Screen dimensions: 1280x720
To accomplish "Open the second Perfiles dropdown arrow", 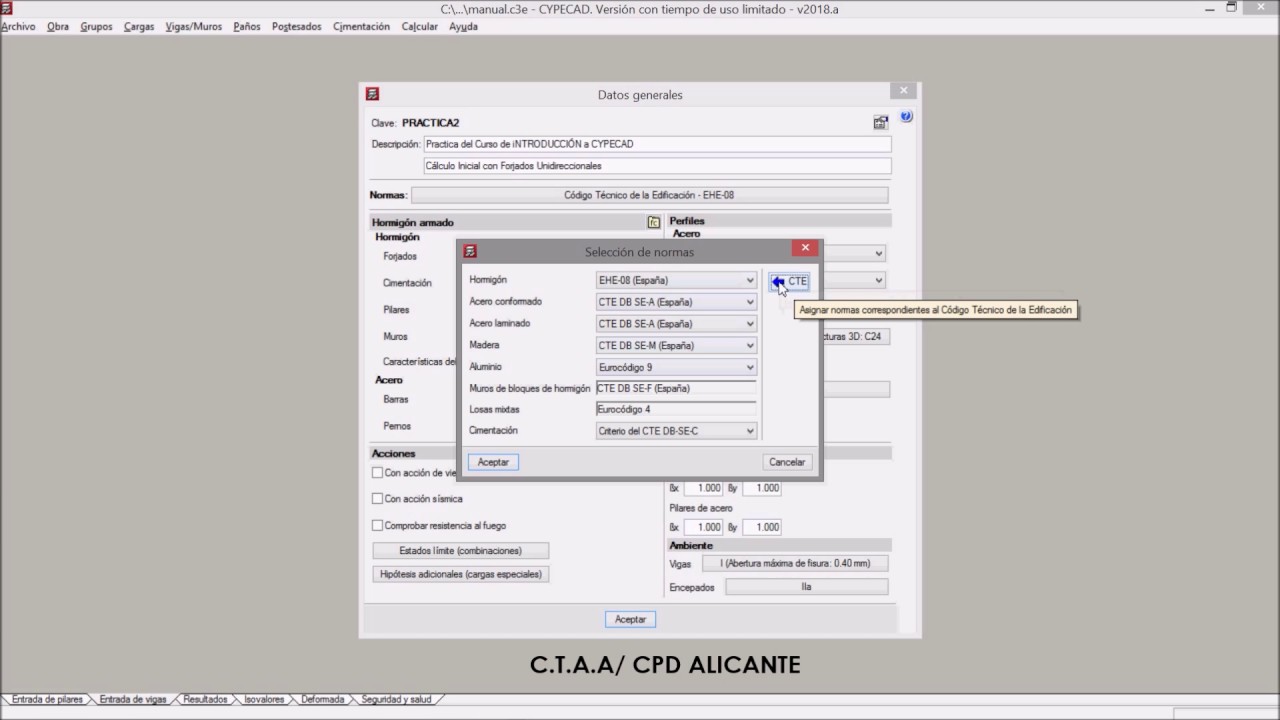I will 879,281.
